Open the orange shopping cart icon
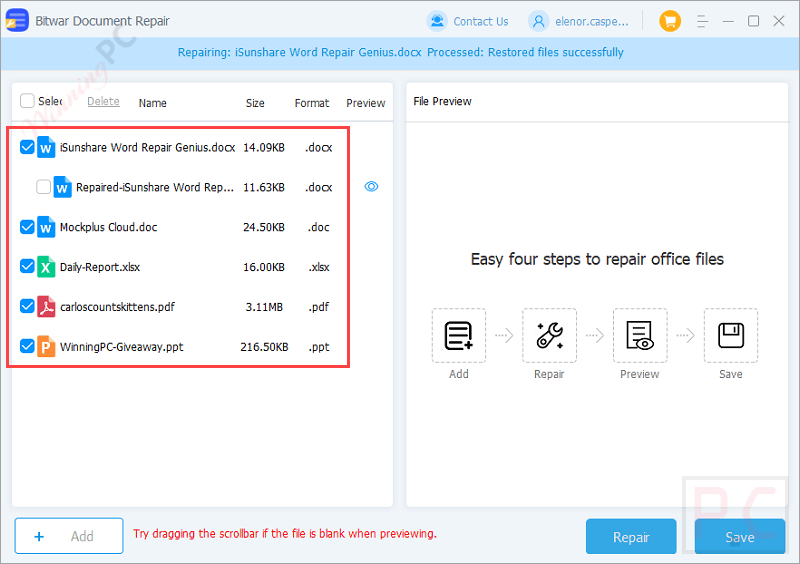 point(670,21)
